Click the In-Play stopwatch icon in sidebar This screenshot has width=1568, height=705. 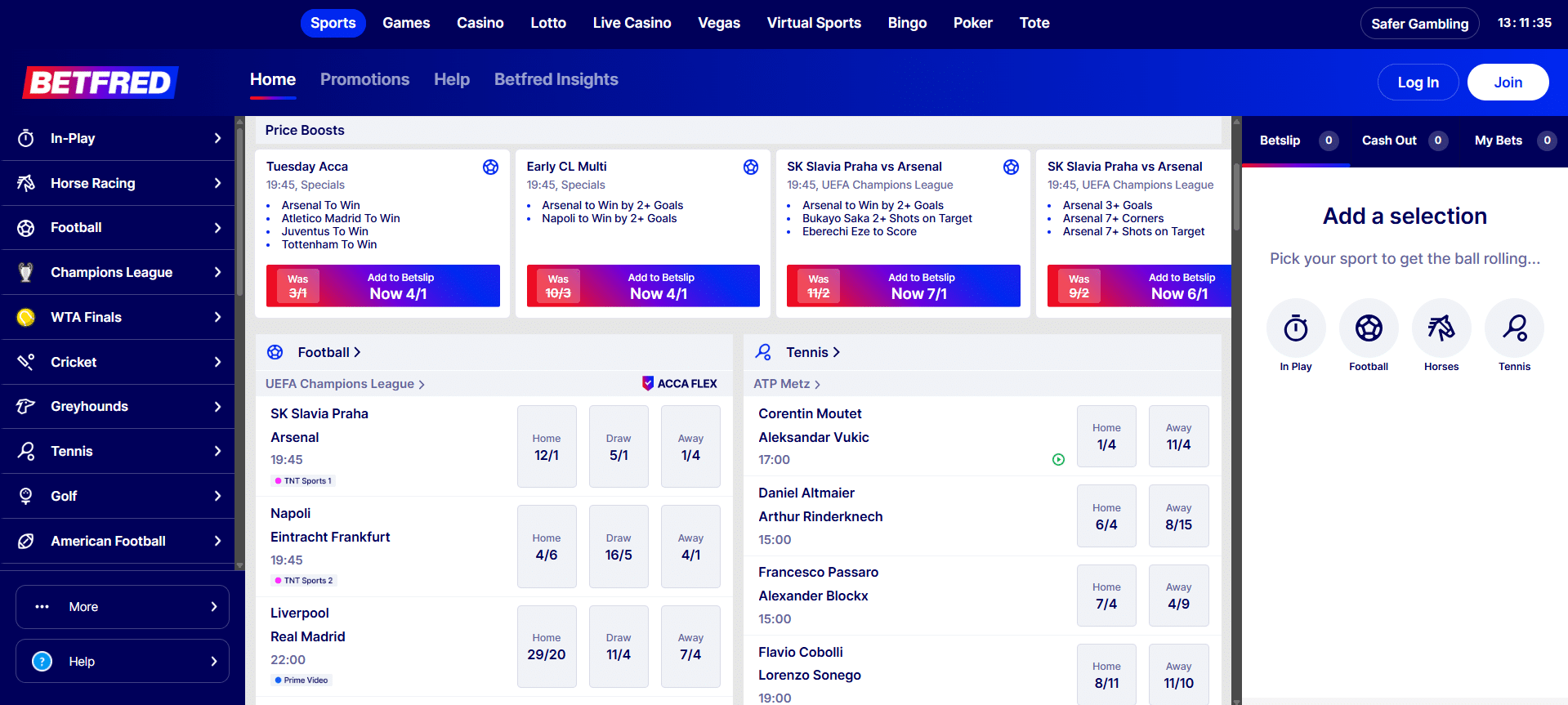pos(26,138)
